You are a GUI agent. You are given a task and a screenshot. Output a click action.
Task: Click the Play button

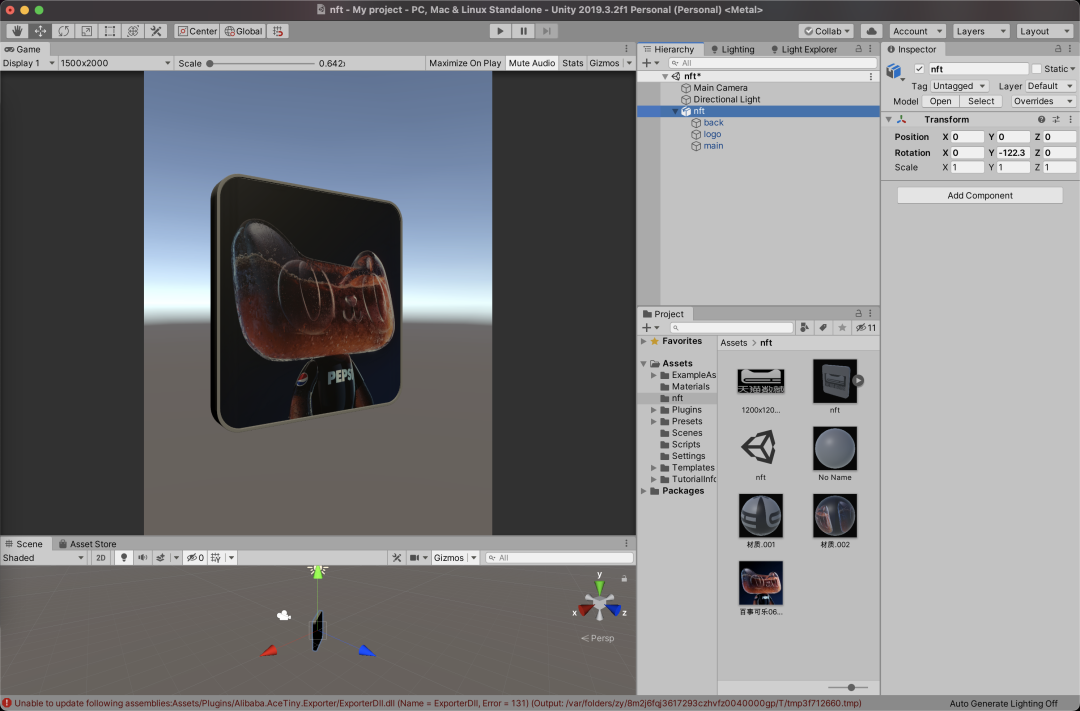click(500, 31)
